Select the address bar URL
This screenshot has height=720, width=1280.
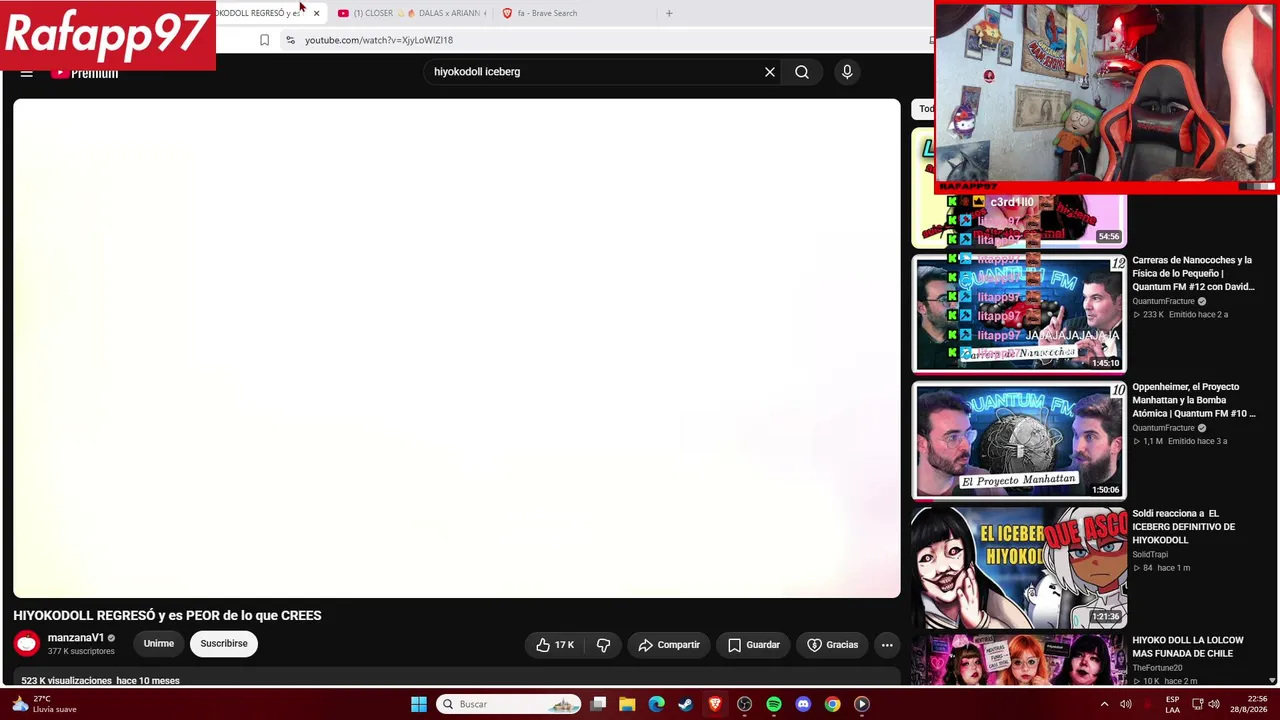[379, 40]
